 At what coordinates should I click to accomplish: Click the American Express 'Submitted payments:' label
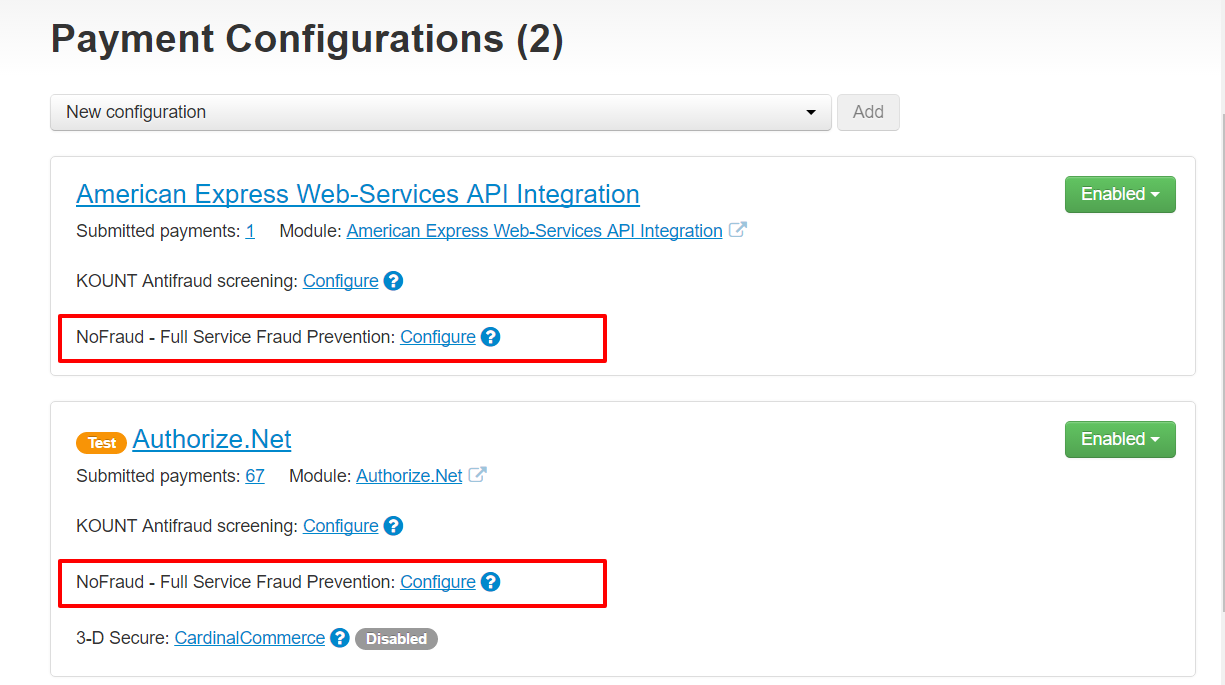tap(158, 231)
